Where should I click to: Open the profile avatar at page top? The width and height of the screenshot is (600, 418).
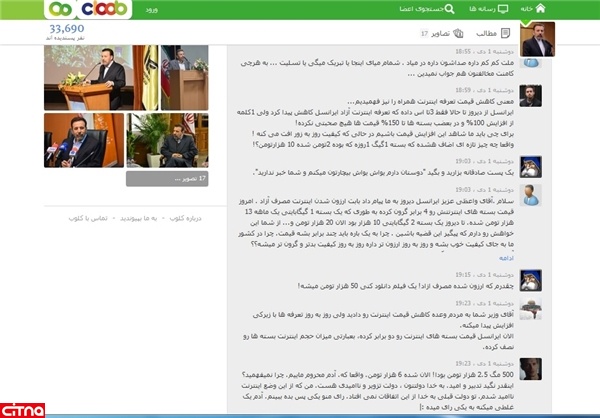point(537,39)
